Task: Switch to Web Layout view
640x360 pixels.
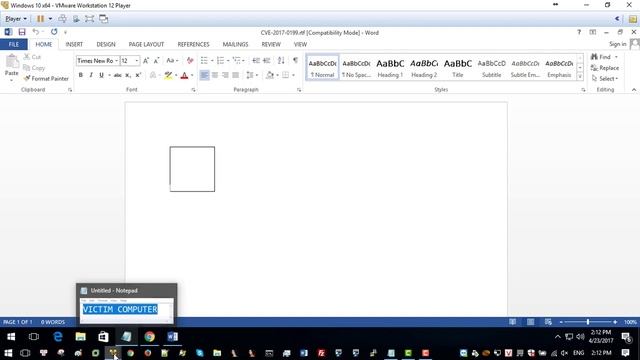Action: tap(548, 322)
